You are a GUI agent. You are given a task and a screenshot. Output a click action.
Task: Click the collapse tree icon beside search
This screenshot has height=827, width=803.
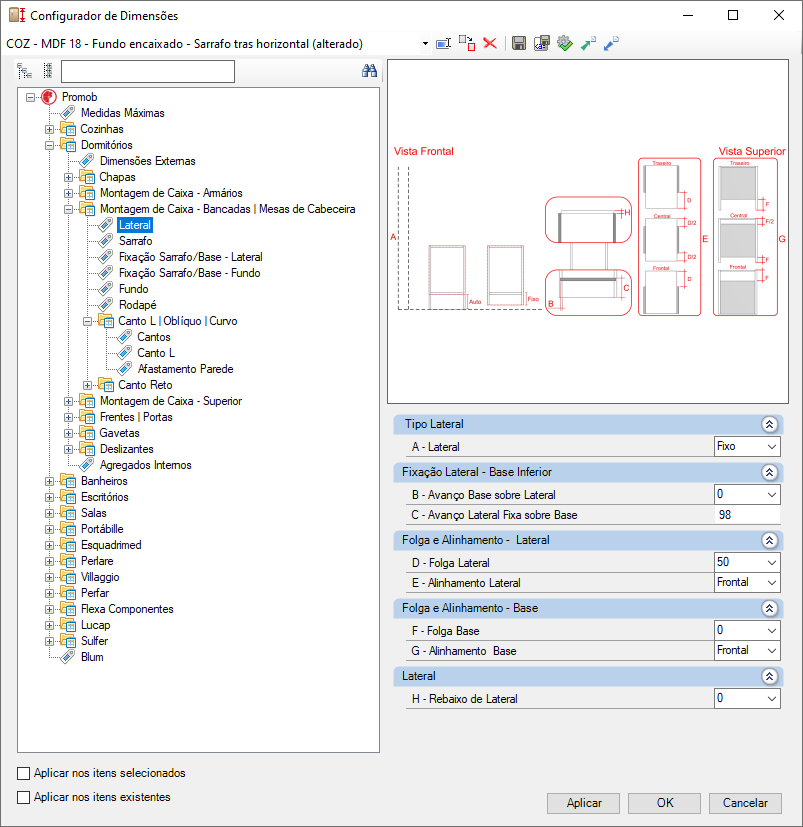pos(48,71)
